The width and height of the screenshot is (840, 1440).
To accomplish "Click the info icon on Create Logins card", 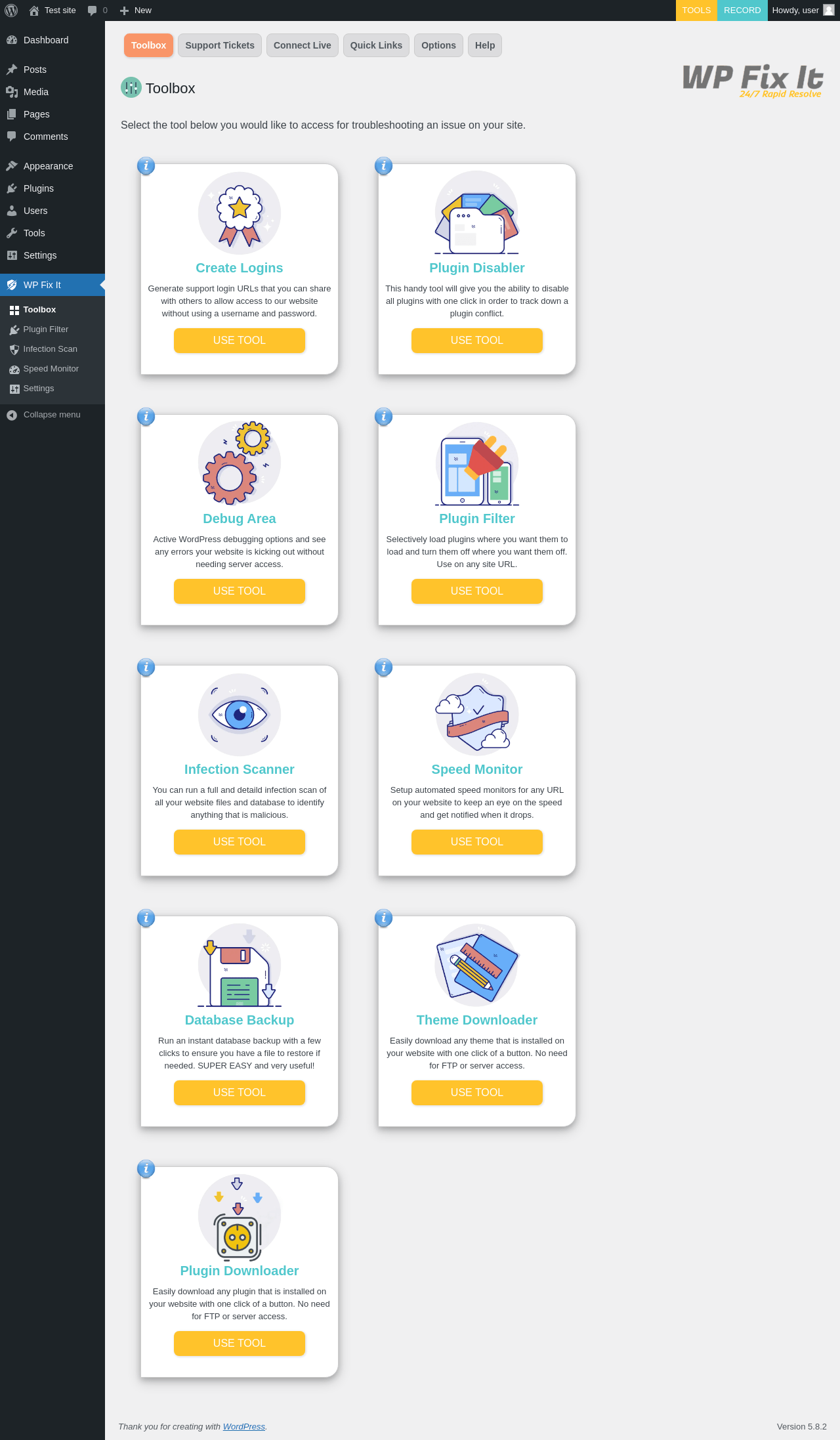I will [x=146, y=166].
